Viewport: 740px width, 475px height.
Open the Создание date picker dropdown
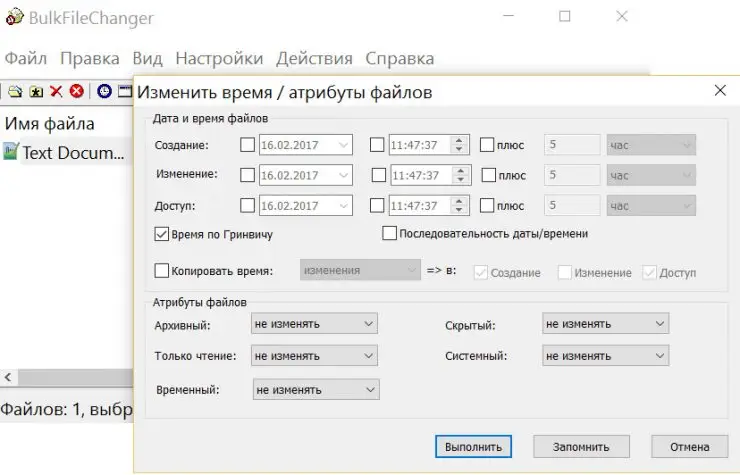[x=344, y=145]
